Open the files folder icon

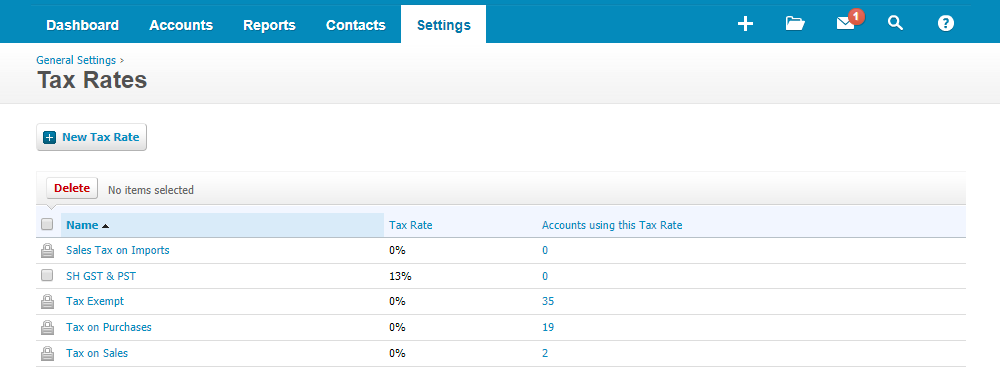[x=795, y=24]
